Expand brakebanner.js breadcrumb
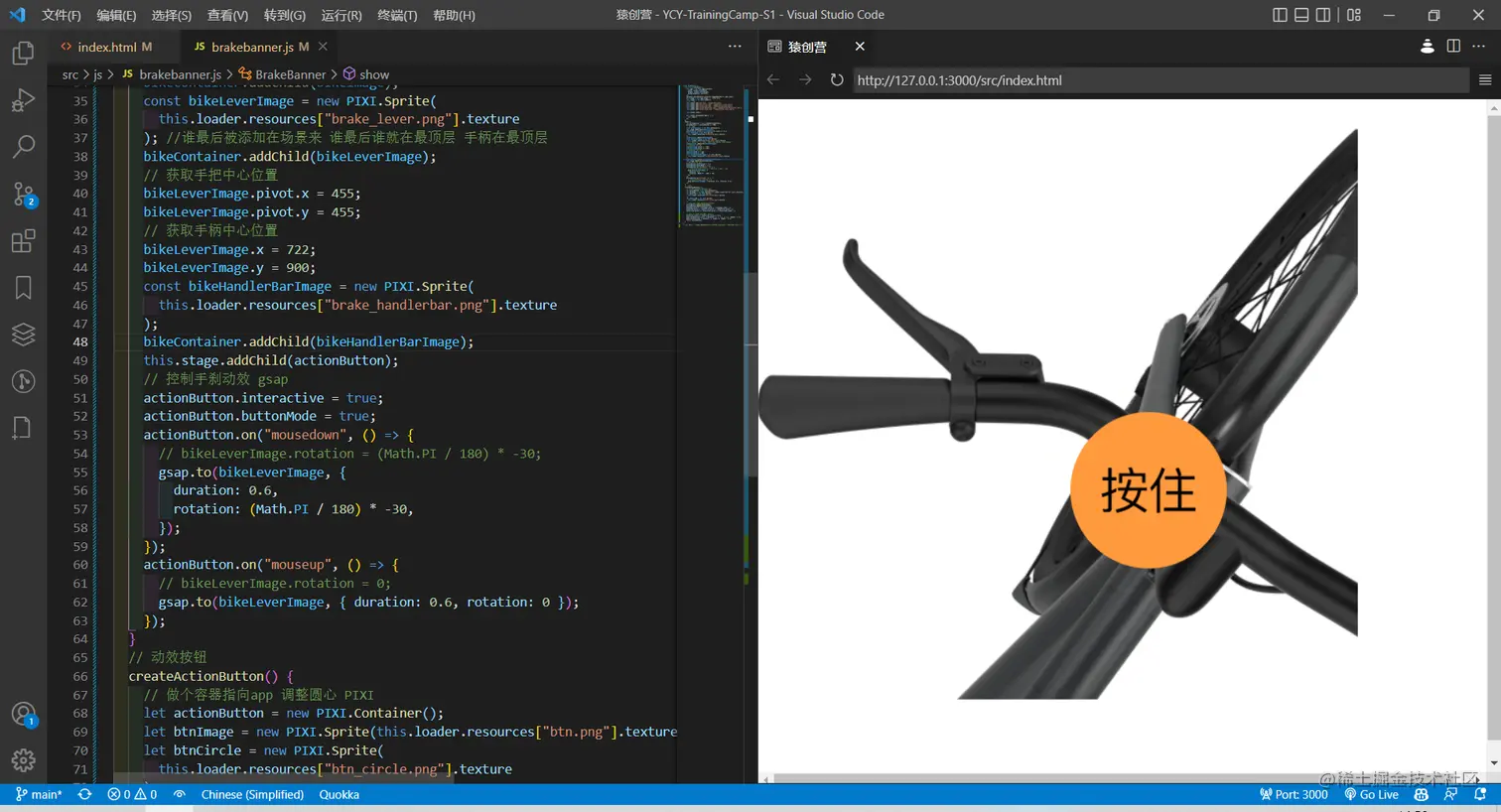1501x812 pixels. pos(172,74)
